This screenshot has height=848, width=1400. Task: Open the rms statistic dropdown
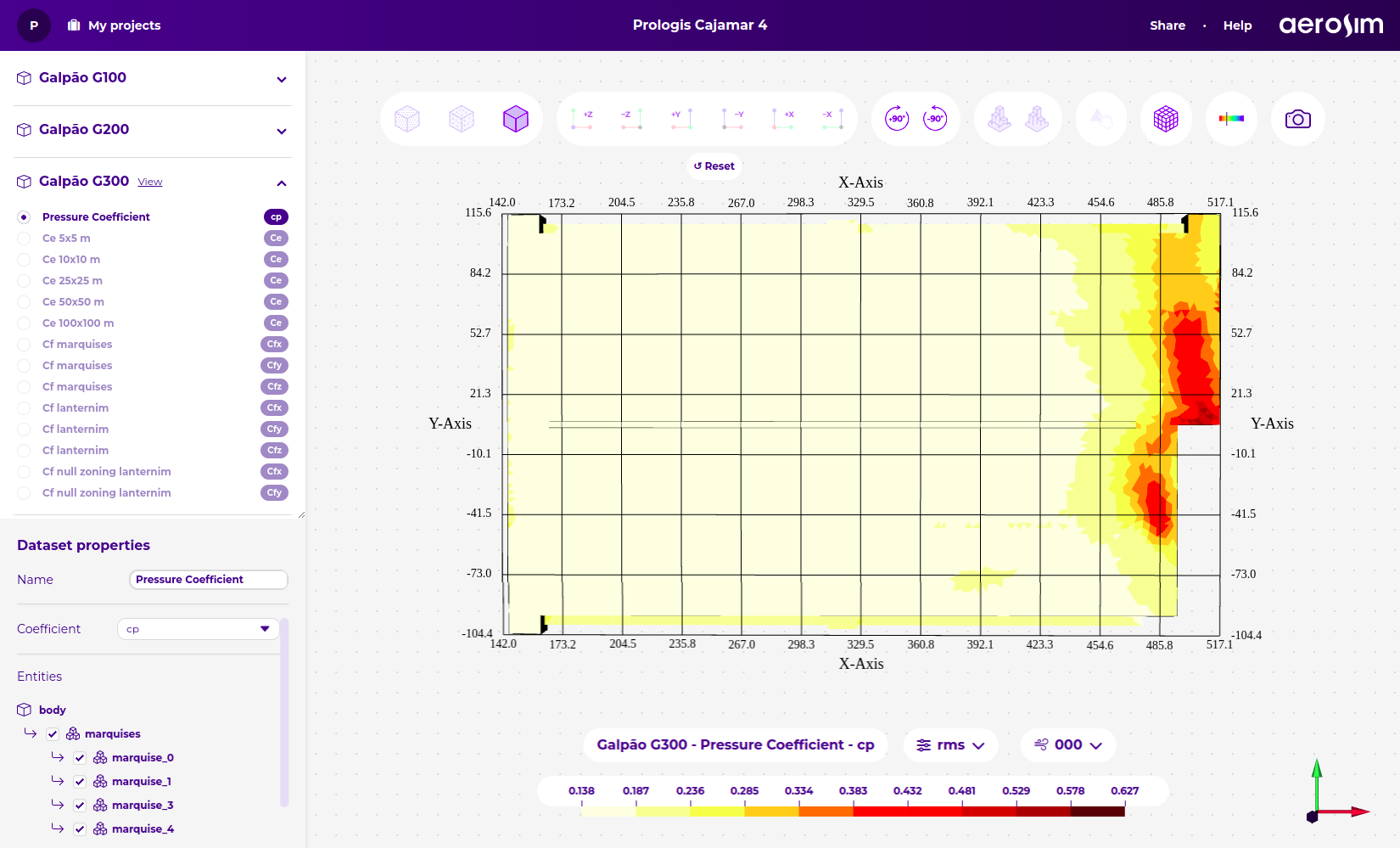click(950, 745)
